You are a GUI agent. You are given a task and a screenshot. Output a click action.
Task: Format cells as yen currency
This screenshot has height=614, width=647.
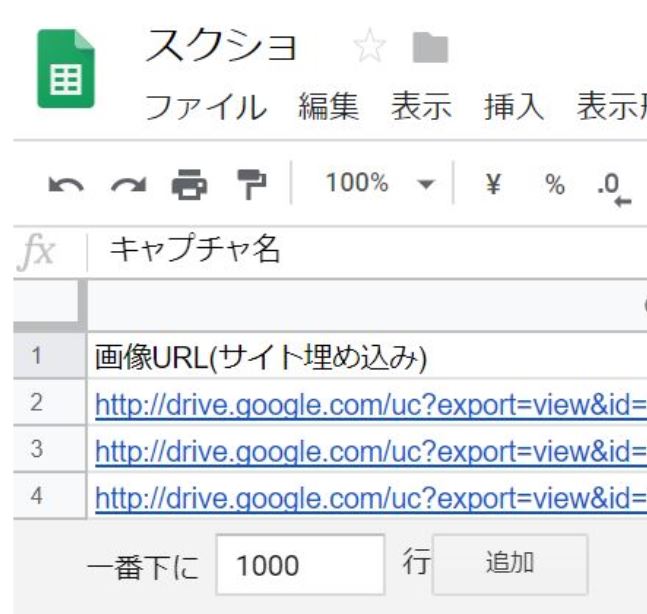pyautogui.click(x=493, y=184)
